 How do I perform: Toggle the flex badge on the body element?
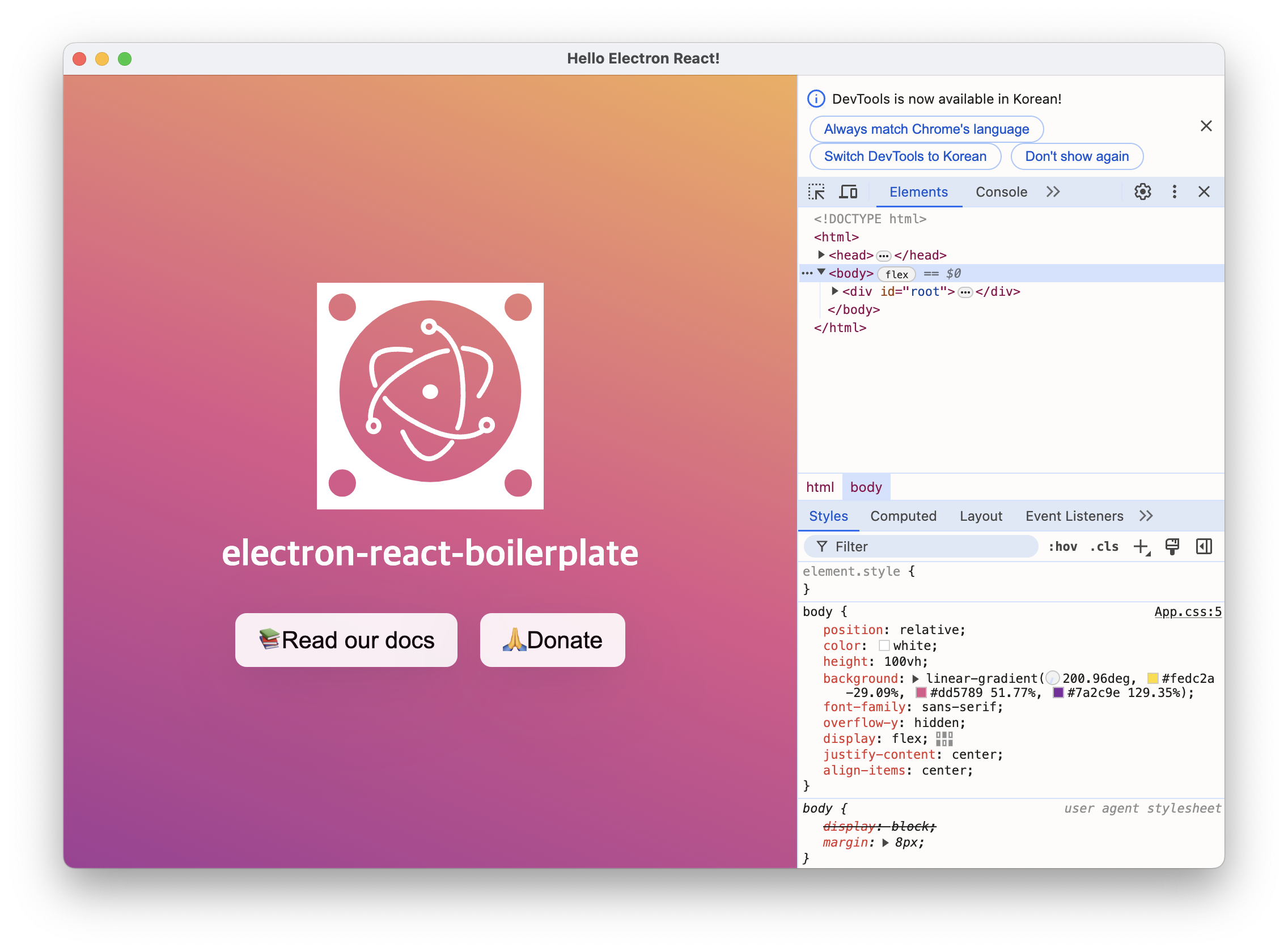tap(896, 274)
